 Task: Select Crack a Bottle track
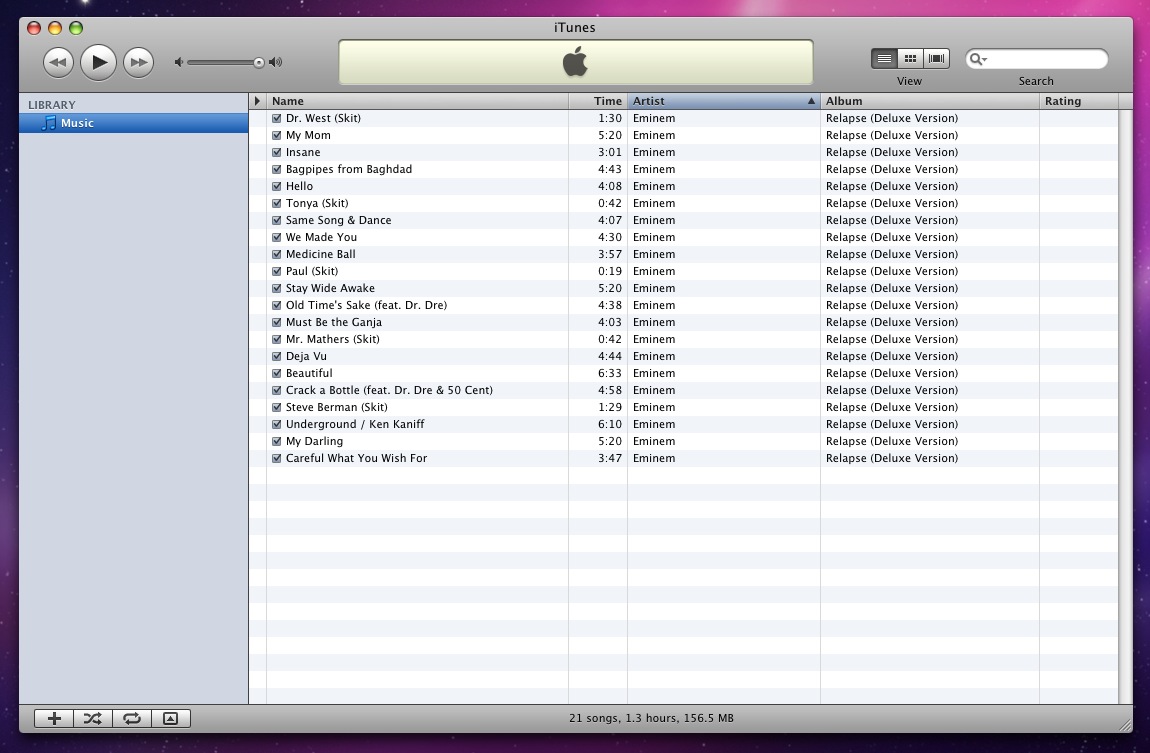coord(389,390)
